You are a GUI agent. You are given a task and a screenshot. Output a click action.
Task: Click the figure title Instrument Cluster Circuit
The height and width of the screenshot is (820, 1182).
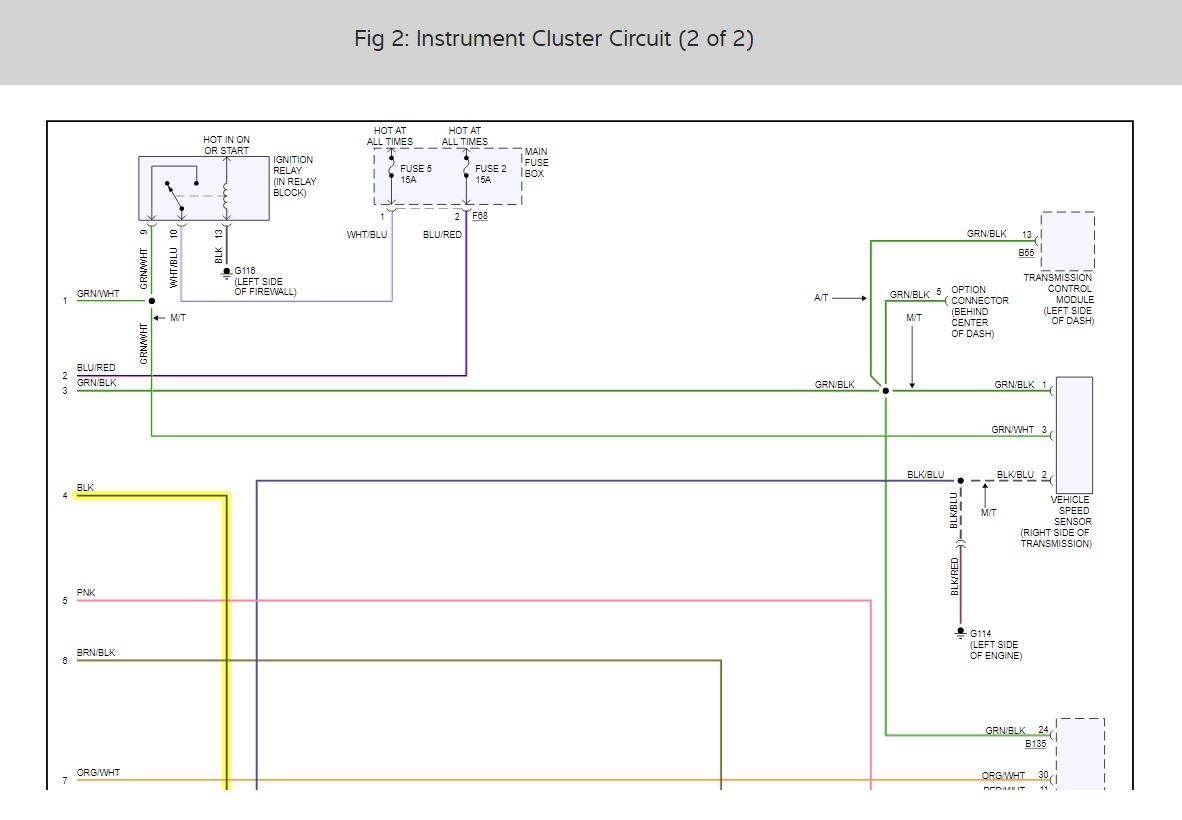(x=554, y=38)
